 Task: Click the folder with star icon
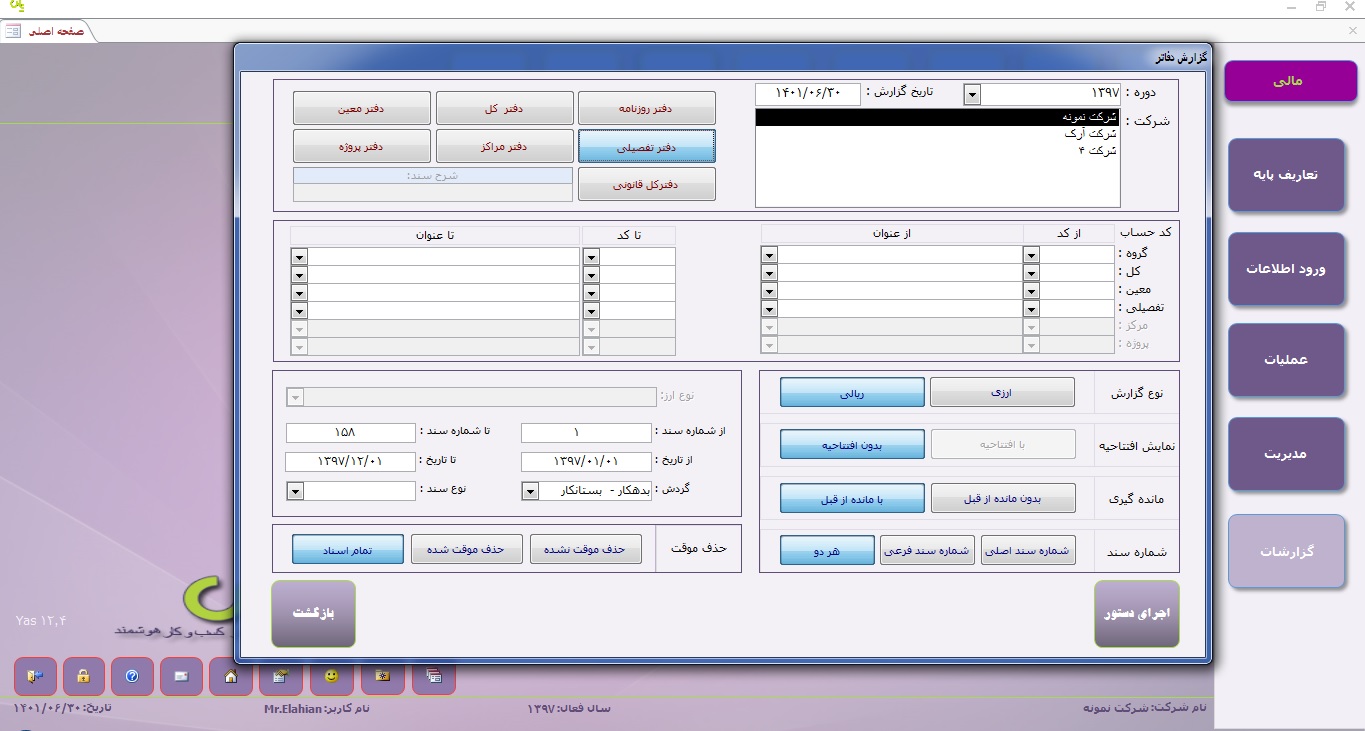pos(383,676)
